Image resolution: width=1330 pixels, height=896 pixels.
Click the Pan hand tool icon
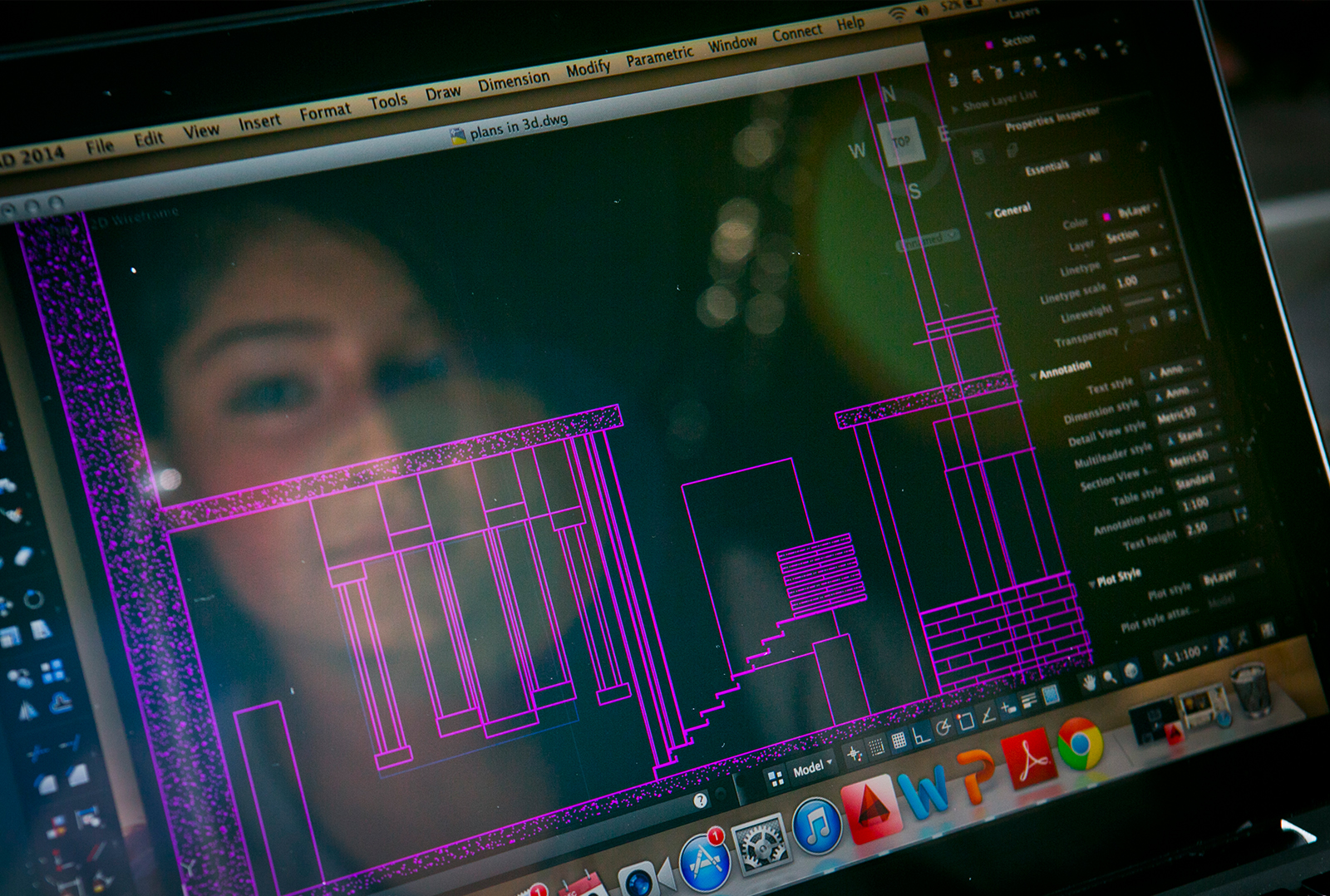(1089, 682)
